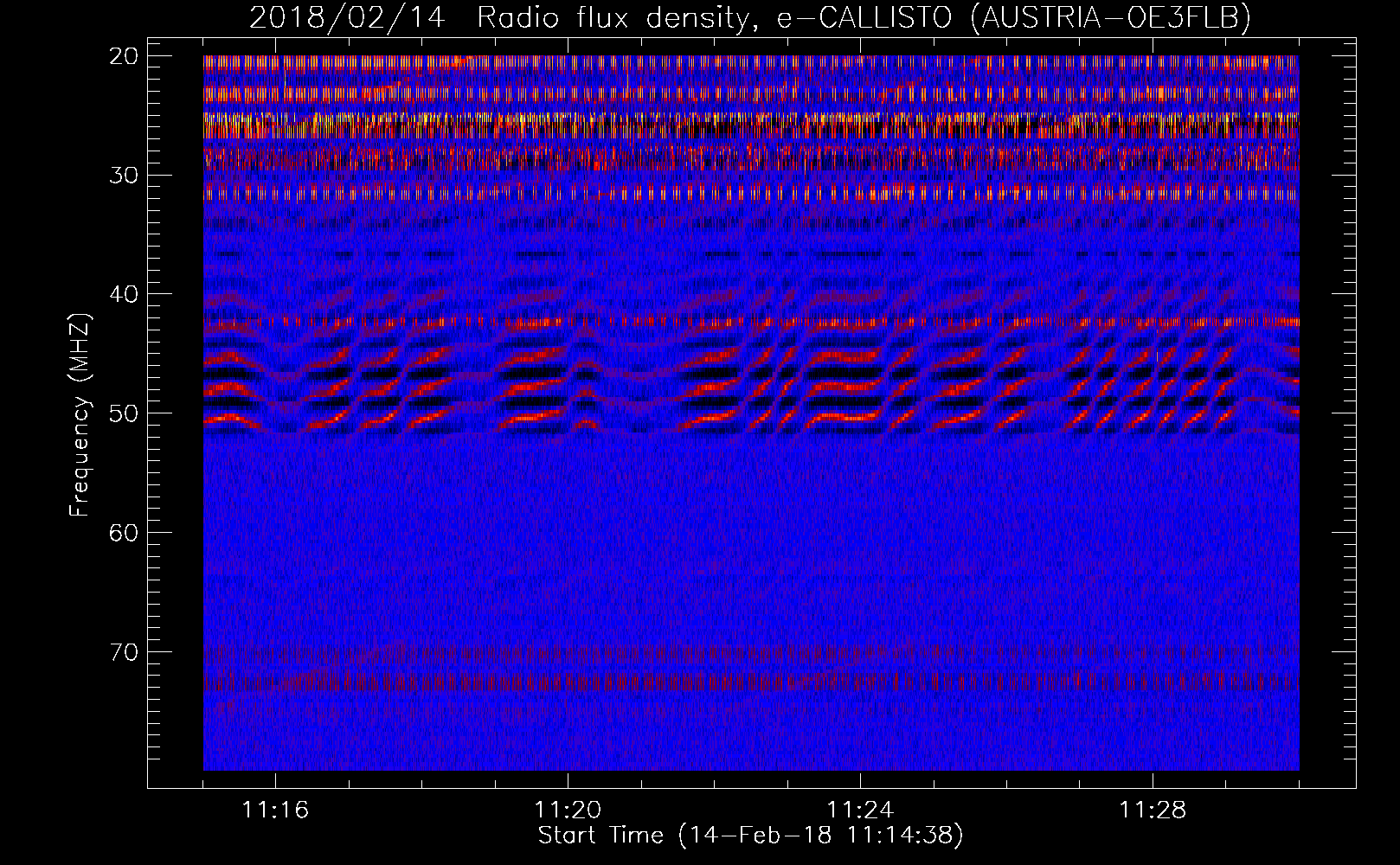
Task: Click the 60 frequency tick label
Action: [125, 533]
